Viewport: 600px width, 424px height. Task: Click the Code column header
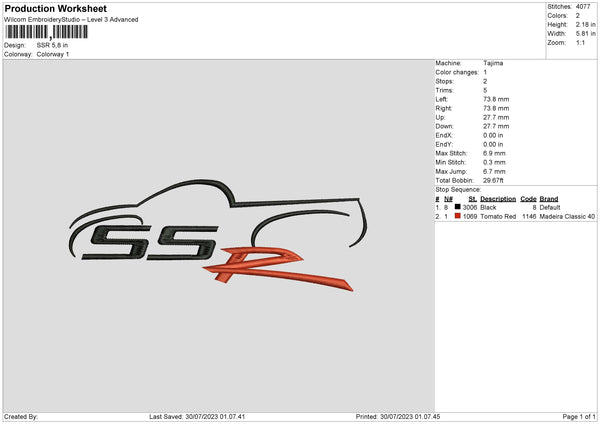click(528, 199)
